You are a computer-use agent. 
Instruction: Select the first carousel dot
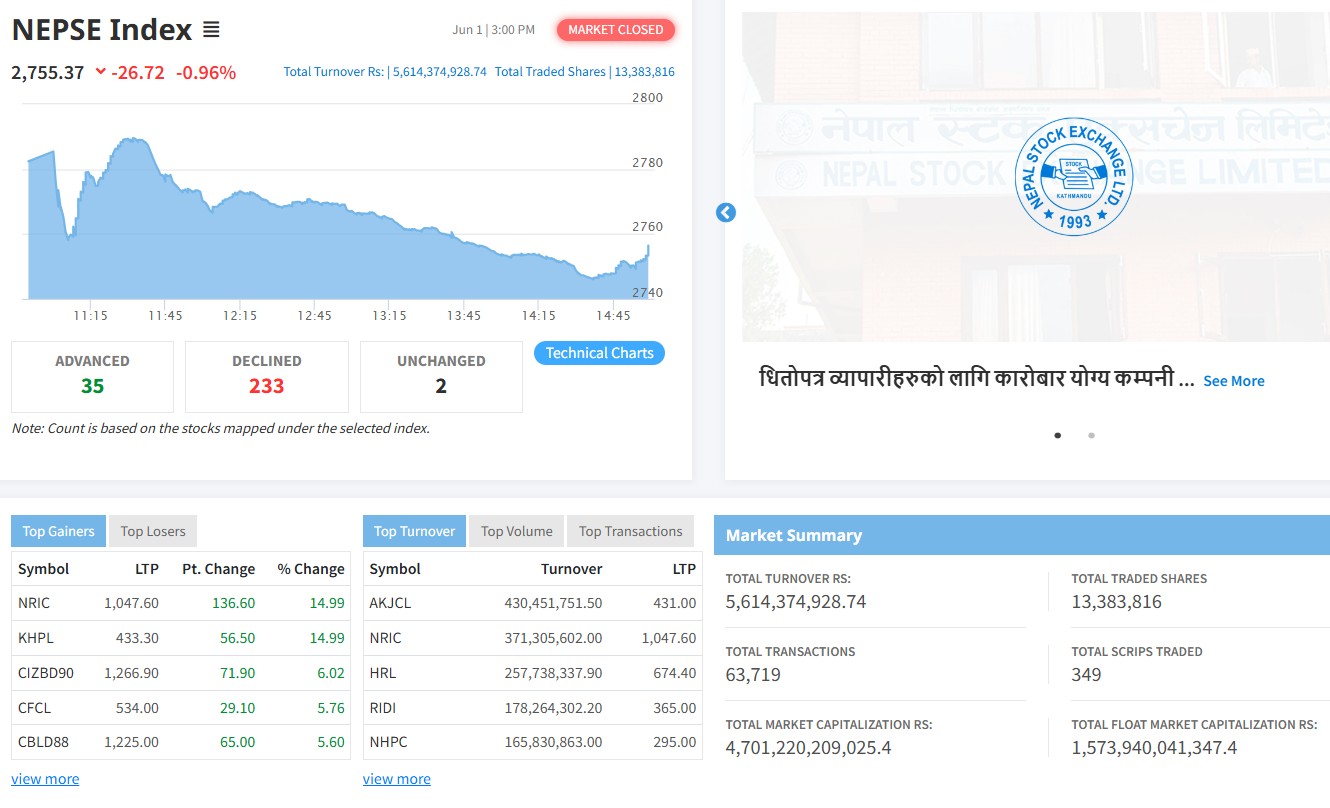pos(1058,435)
